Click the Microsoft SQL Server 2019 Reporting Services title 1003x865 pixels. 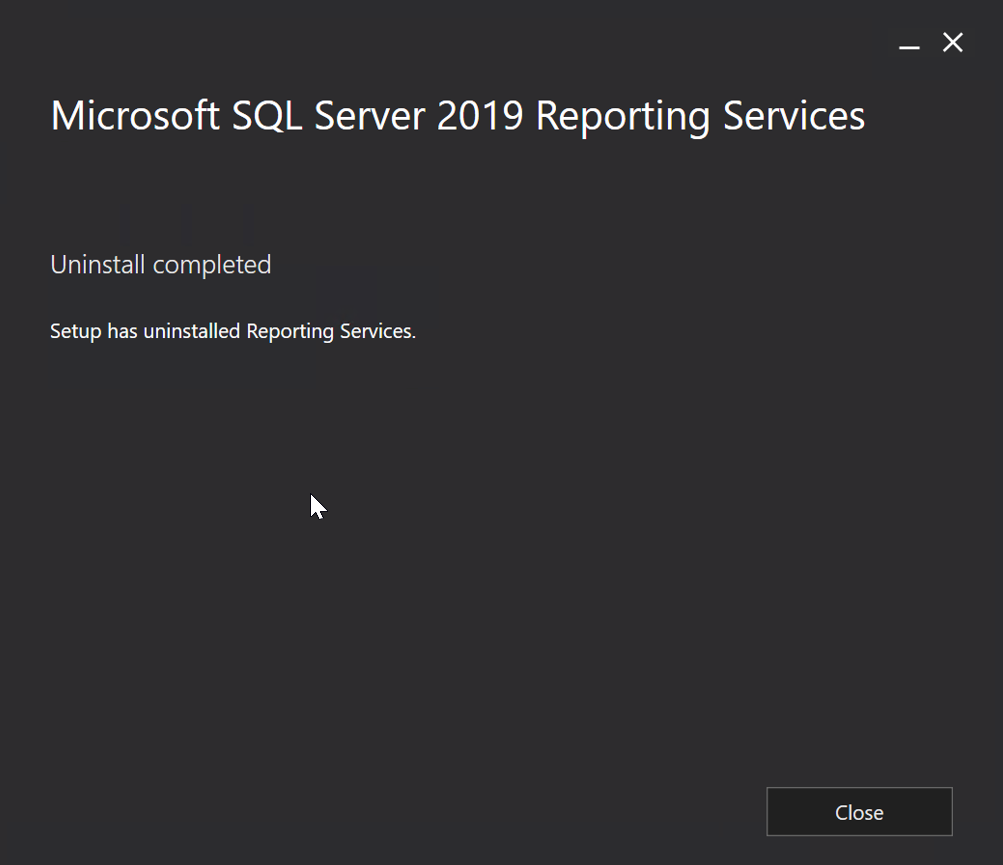pos(457,116)
